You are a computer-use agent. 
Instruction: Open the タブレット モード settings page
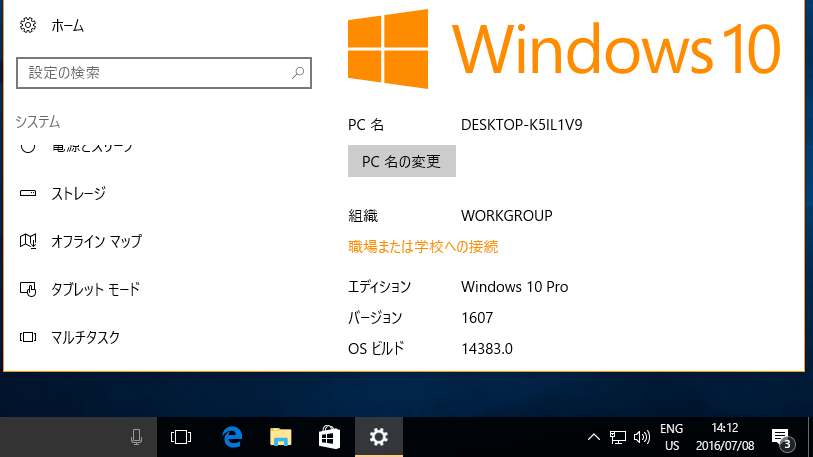[x=95, y=289]
